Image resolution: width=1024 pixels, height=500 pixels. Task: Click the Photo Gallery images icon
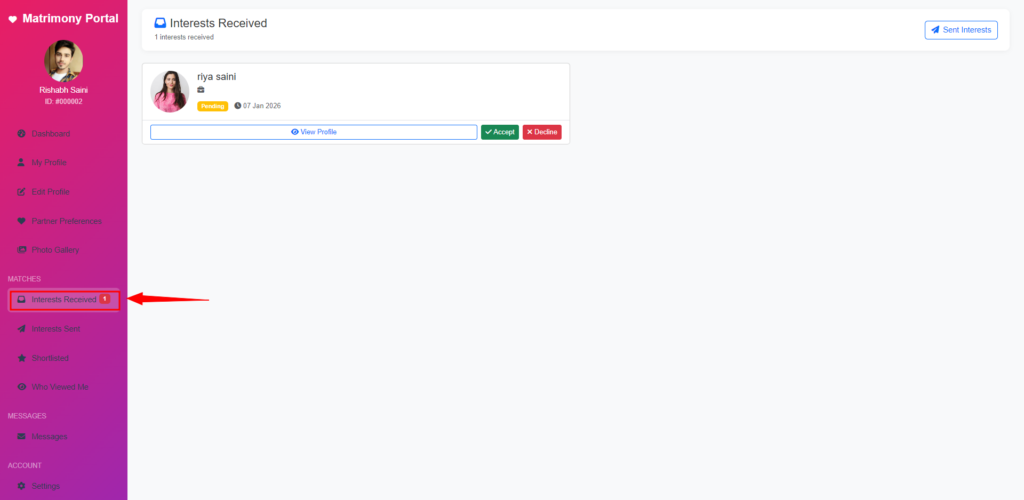tap(21, 250)
